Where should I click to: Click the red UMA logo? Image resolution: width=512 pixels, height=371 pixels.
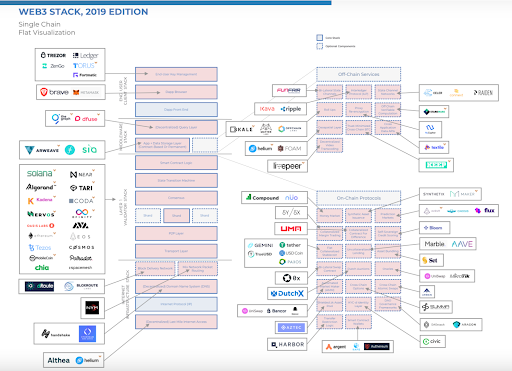pos(291,229)
